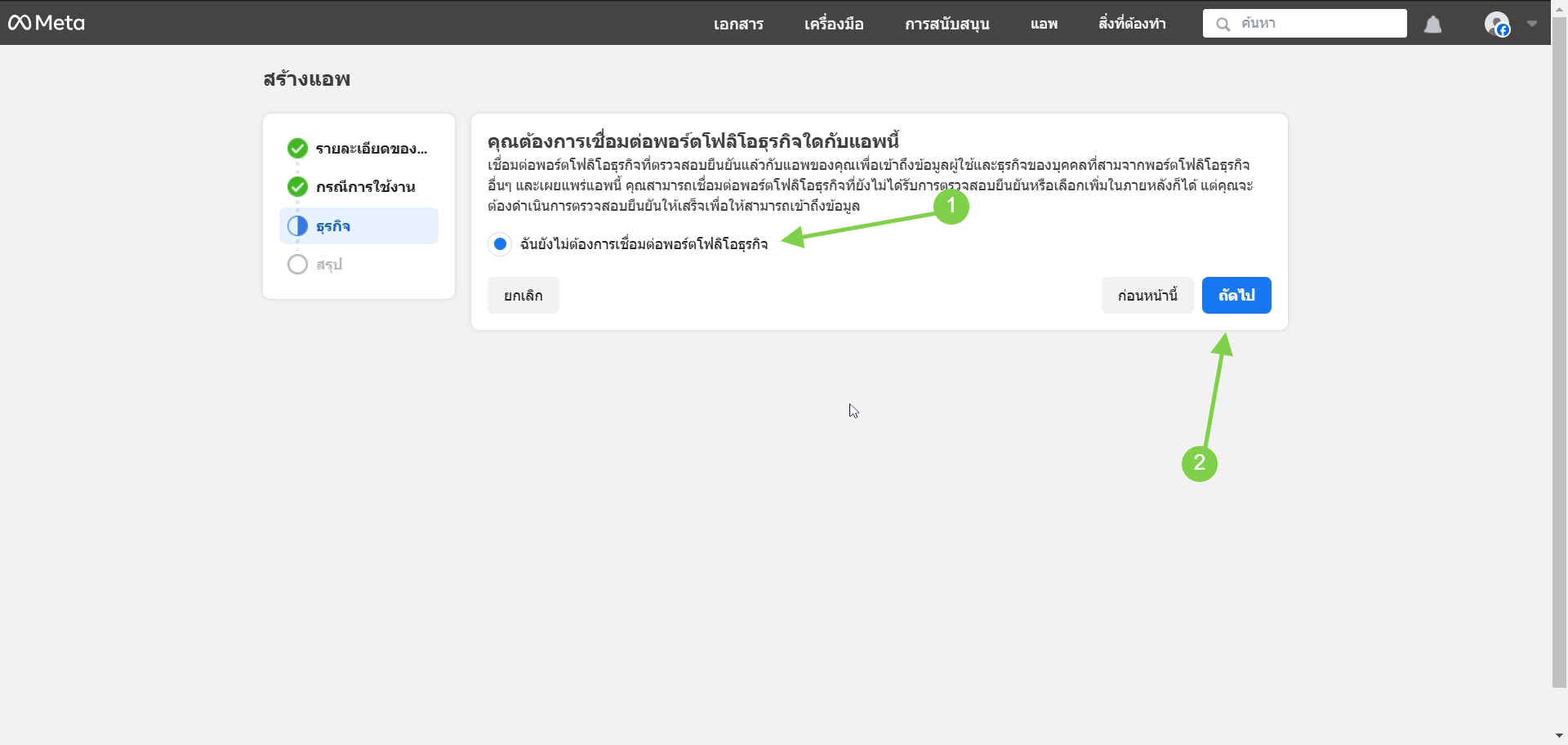Image resolution: width=1568 pixels, height=745 pixels.
Task: Select the ฉันยังไม่ต้องการเชื่อมต่อพอร์ตโฟลิโอธุรกิจ radio button
Action: coord(500,243)
